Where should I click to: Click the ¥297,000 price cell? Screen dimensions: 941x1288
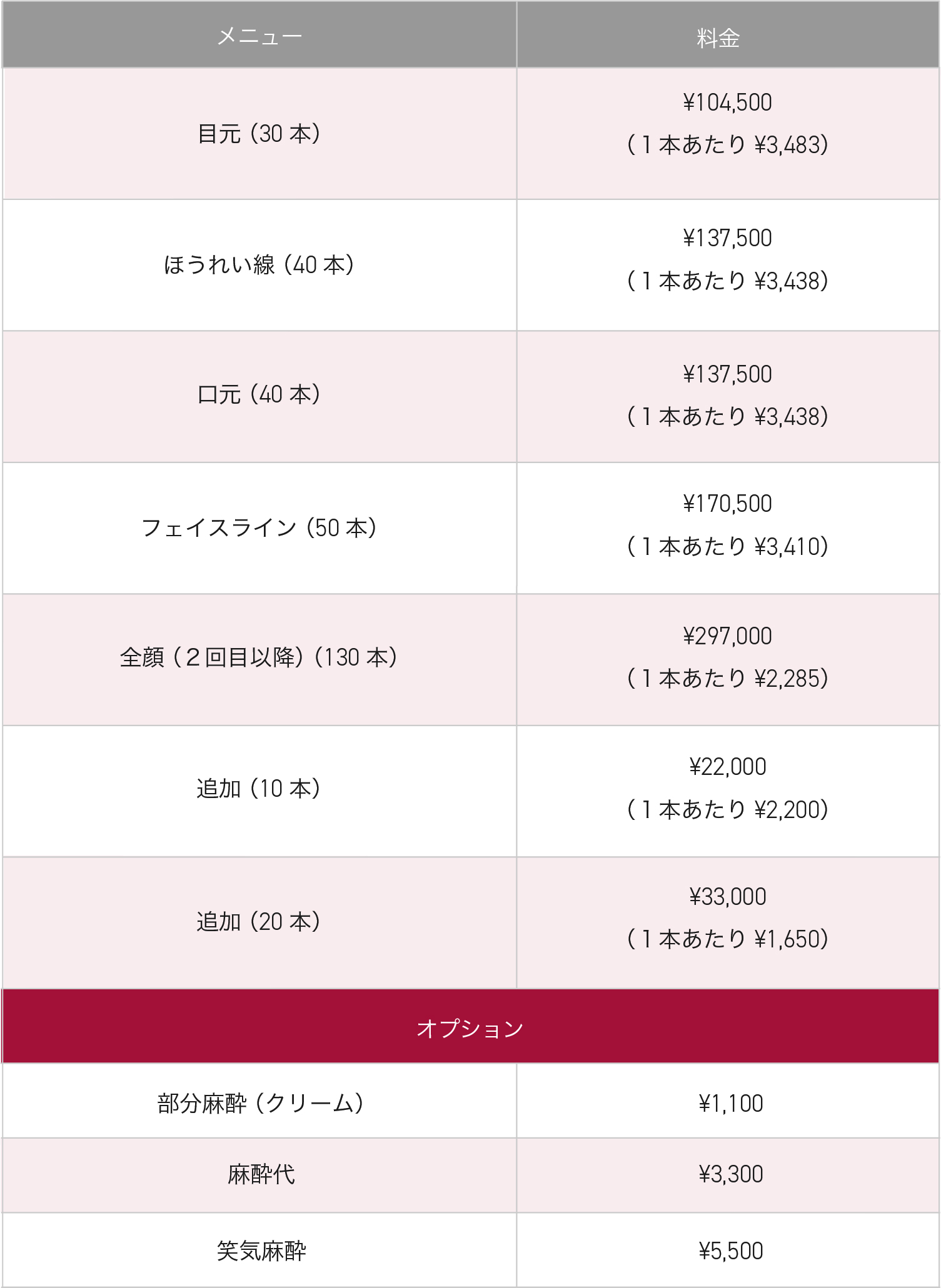pos(727,657)
